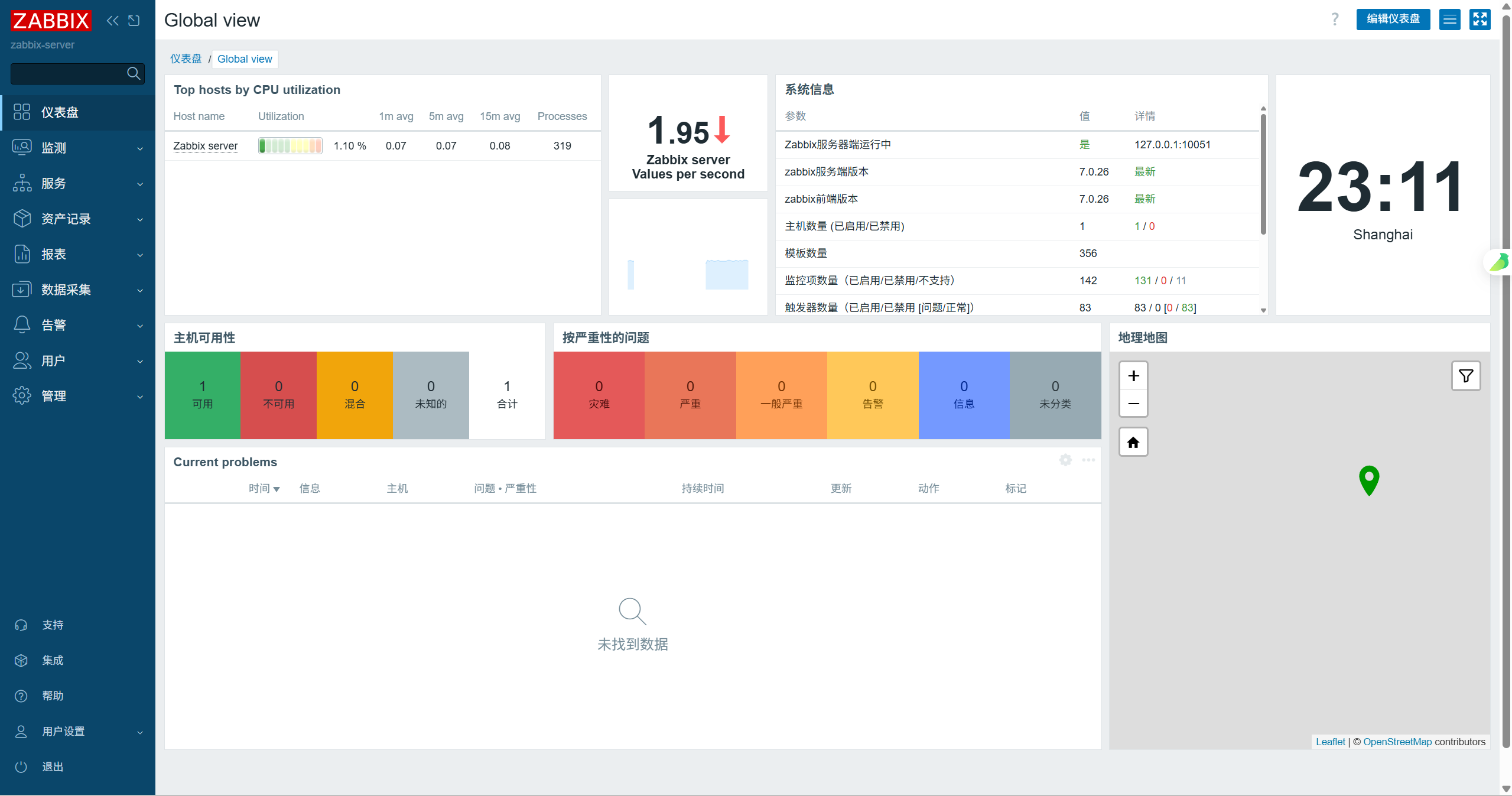This screenshot has height=796, width=1512.
Task: Open the OpenStreetMap attribution link
Action: coord(1397,742)
